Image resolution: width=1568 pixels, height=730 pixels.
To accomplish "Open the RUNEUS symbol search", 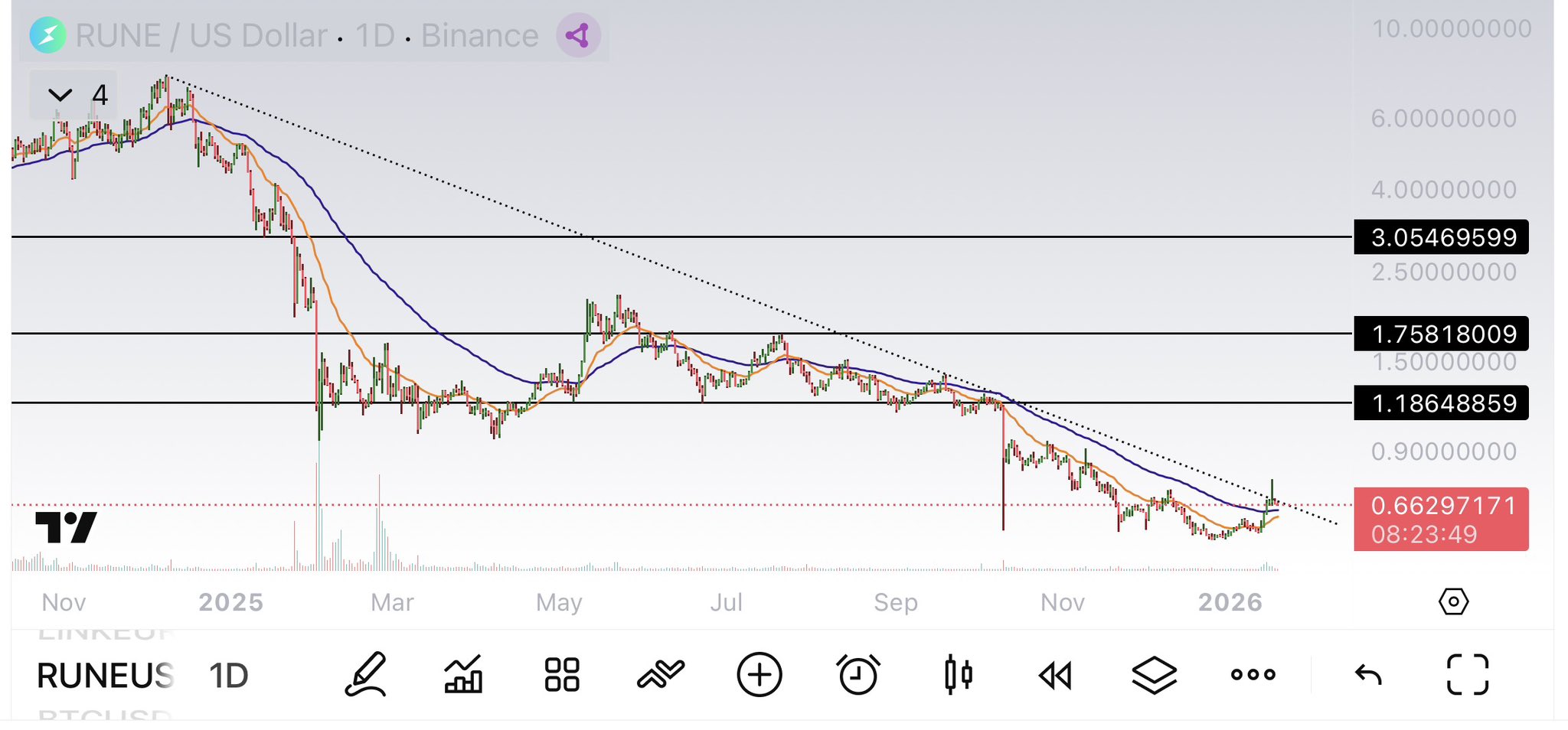I will tap(105, 676).
